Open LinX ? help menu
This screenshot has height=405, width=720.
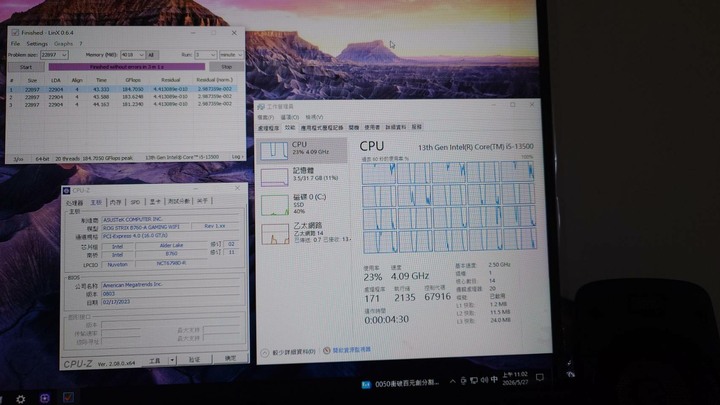[x=81, y=44]
